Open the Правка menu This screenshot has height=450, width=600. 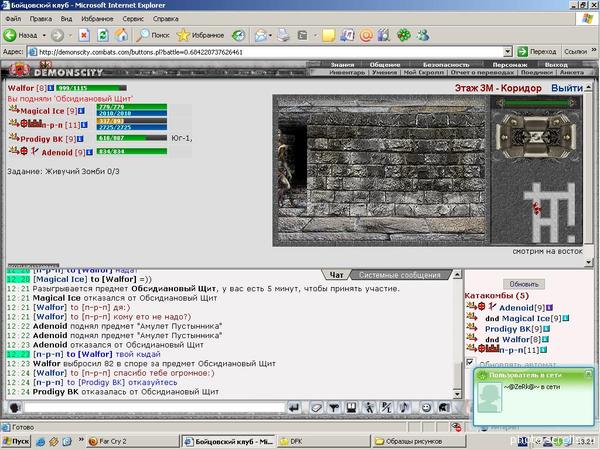coord(41,18)
